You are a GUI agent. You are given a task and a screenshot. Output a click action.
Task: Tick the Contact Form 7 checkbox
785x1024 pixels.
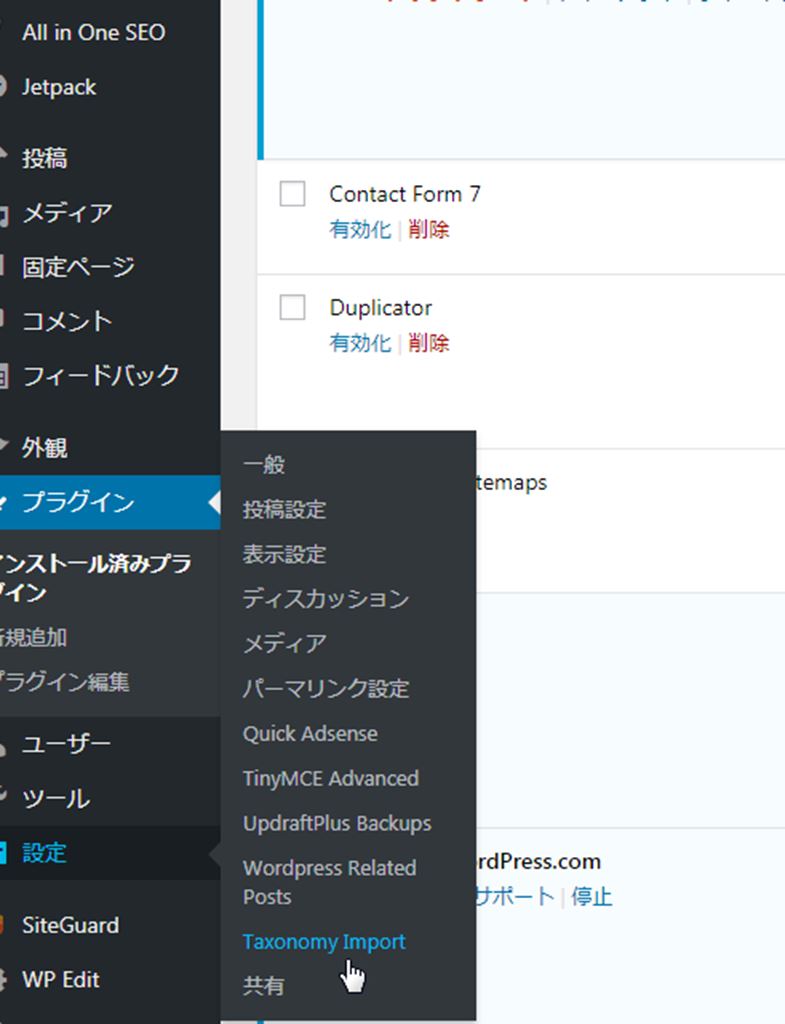292,194
